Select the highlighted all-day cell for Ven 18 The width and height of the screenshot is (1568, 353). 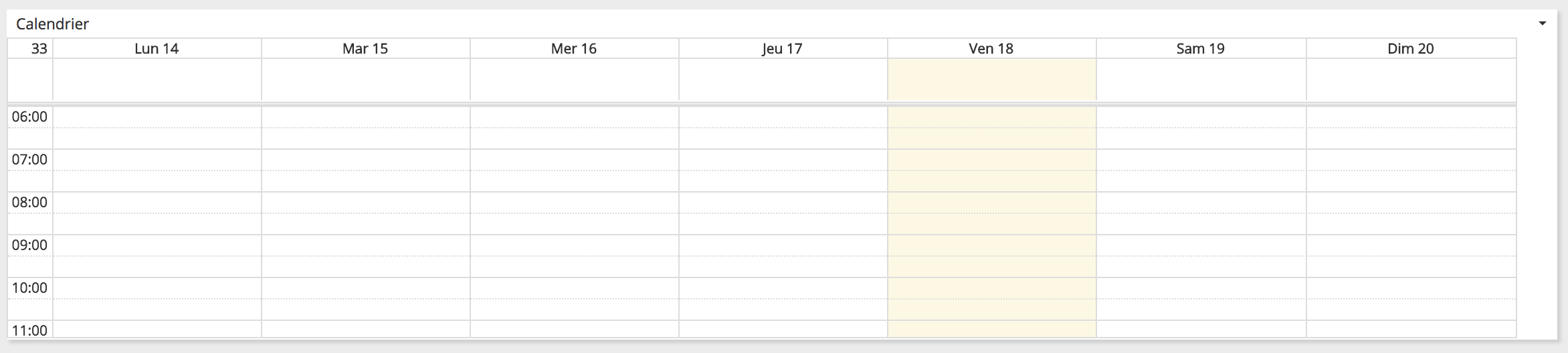(x=991, y=80)
